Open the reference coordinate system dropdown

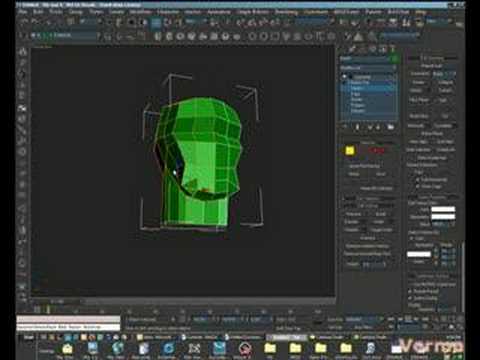click(196, 22)
